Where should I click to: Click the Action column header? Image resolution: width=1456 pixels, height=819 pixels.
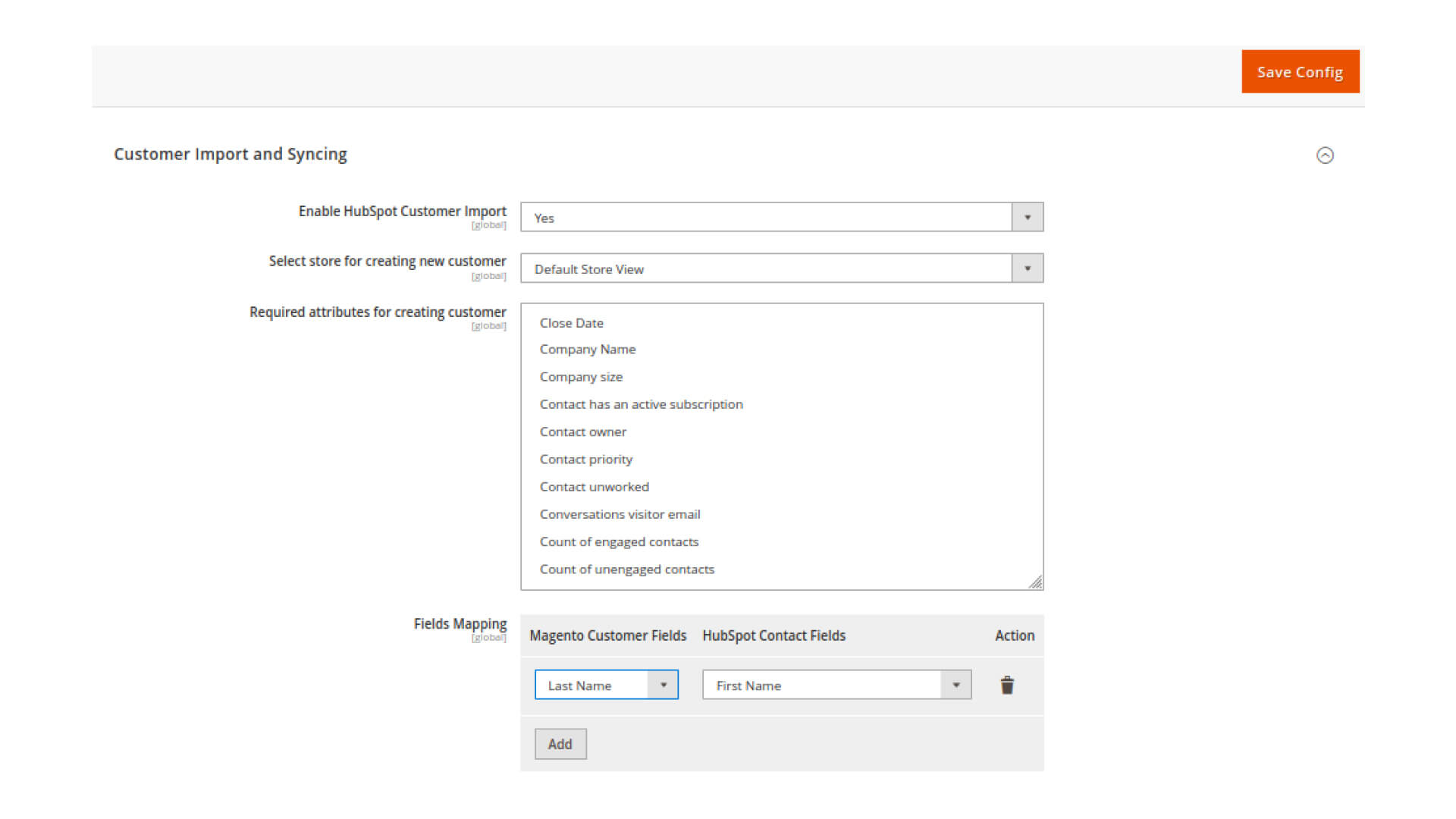[x=1015, y=635]
